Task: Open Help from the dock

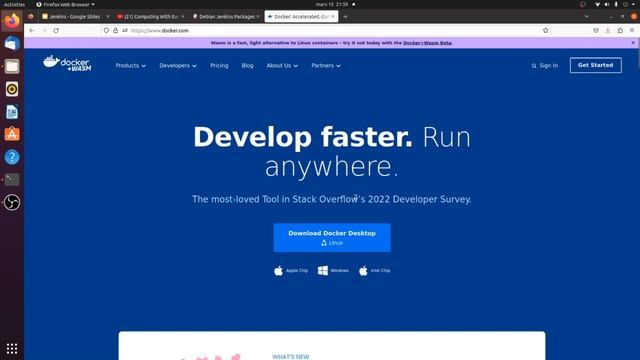Action: (x=12, y=157)
